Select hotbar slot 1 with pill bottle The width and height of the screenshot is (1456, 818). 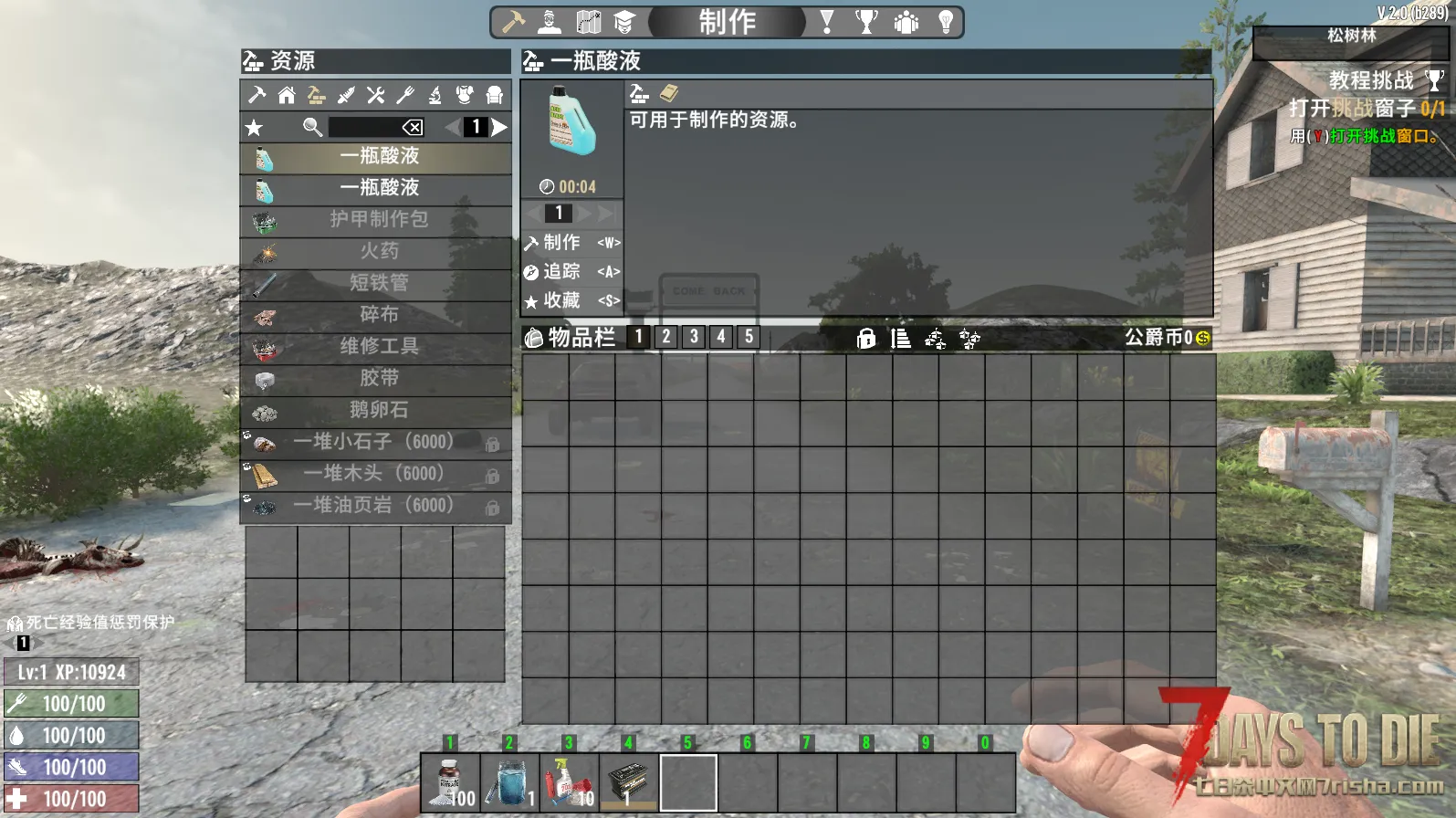(x=450, y=782)
